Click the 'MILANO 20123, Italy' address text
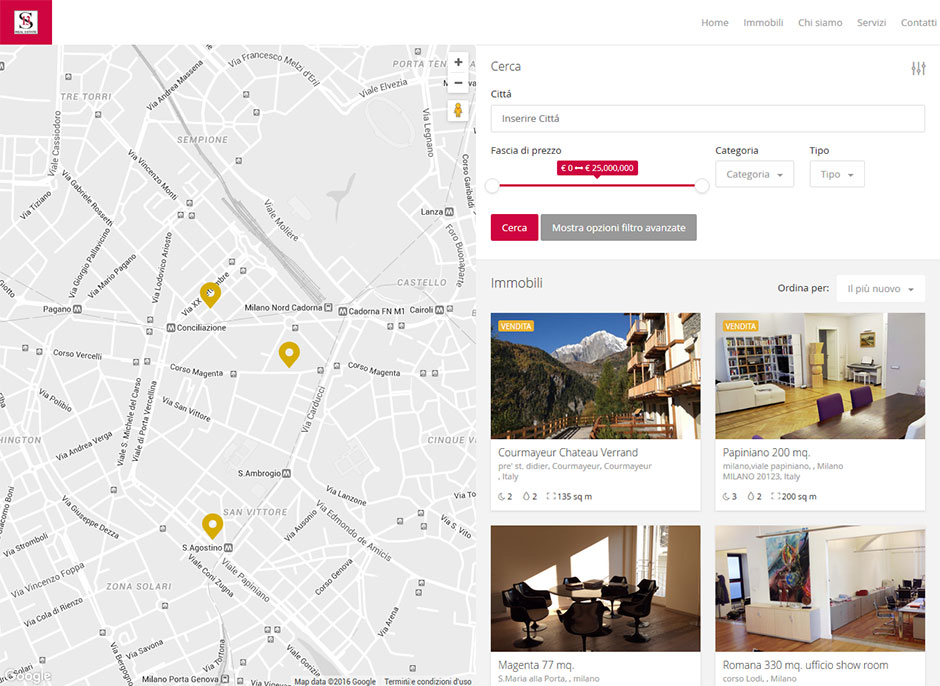 coord(761,477)
